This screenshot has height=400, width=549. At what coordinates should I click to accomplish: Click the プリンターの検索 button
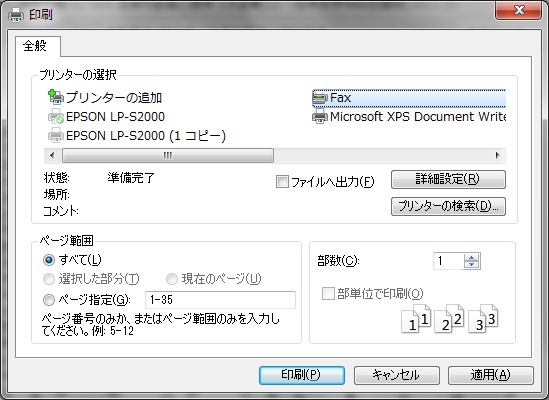pyautogui.click(x=448, y=206)
